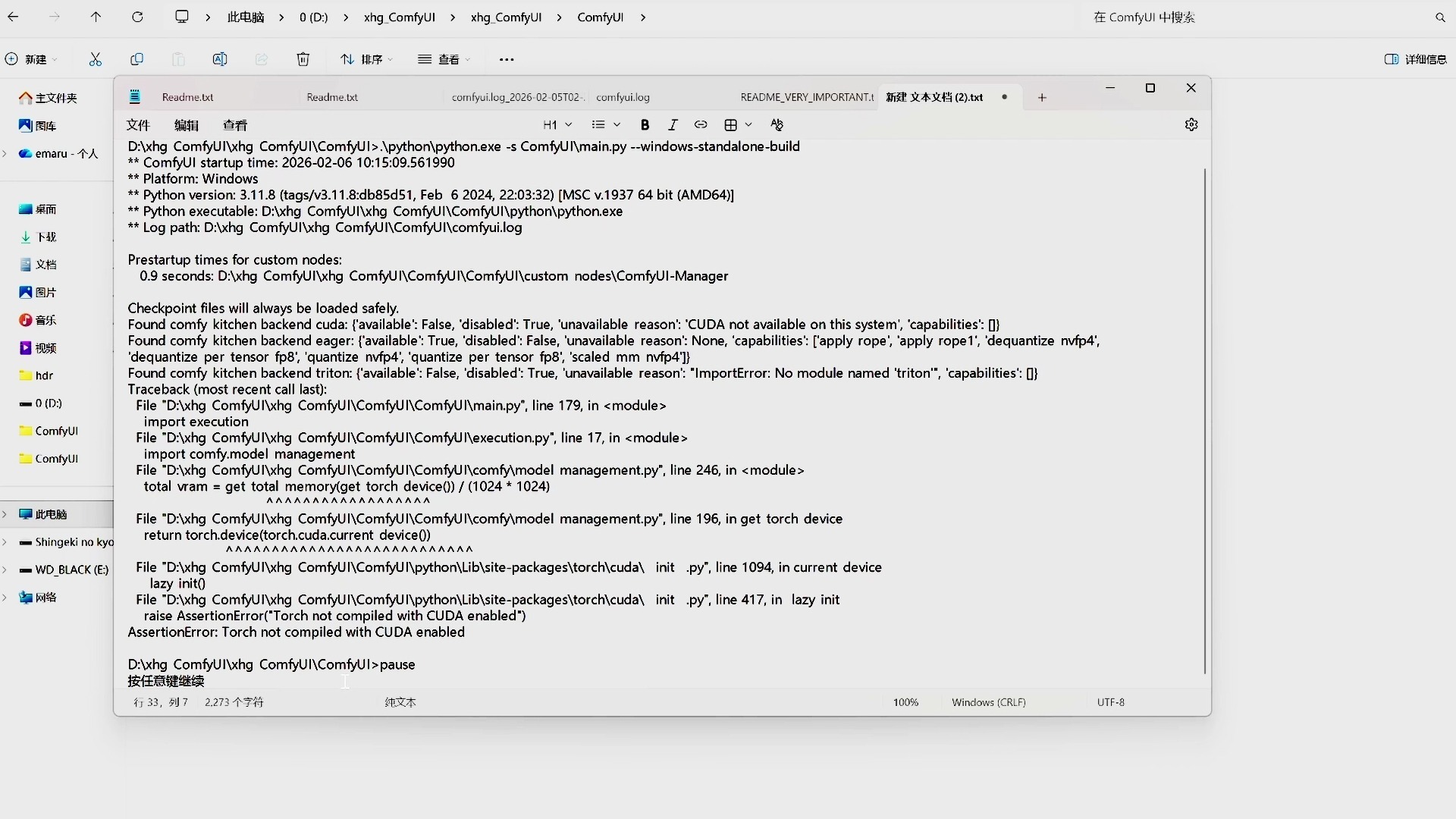
Task: Click the cut scissors icon
Action: [x=95, y=59]
